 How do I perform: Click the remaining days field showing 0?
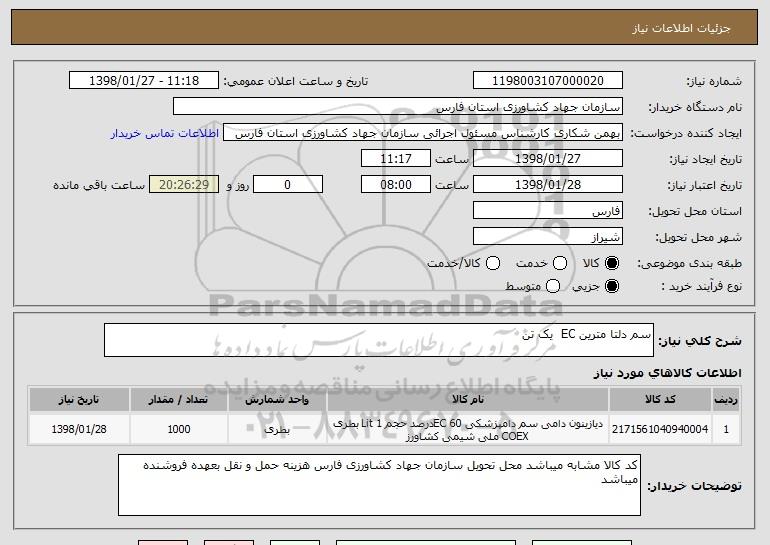tap(288, 185)
